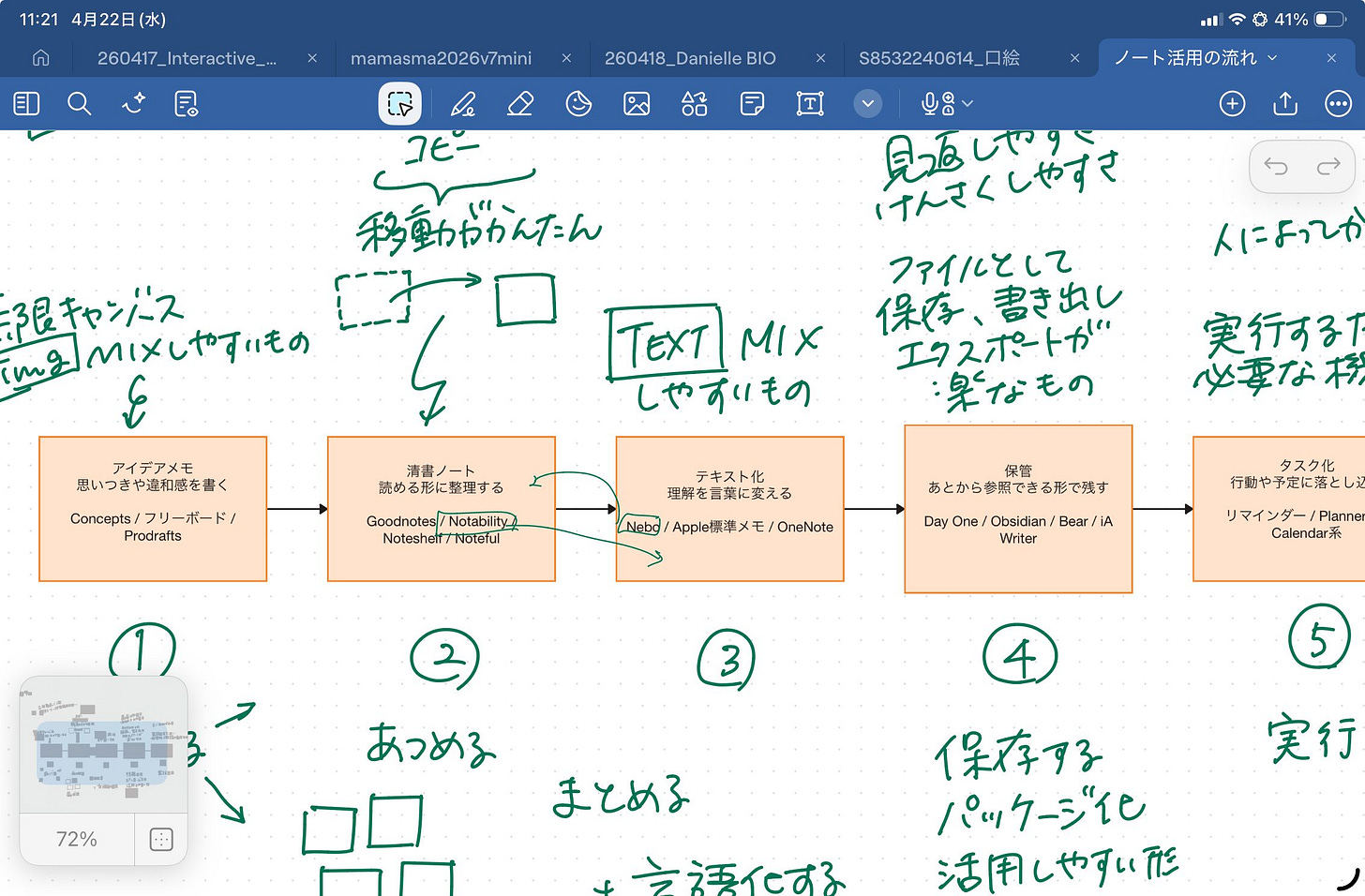
Task: Add a new page with plus icon
Action: [1232, 103]
